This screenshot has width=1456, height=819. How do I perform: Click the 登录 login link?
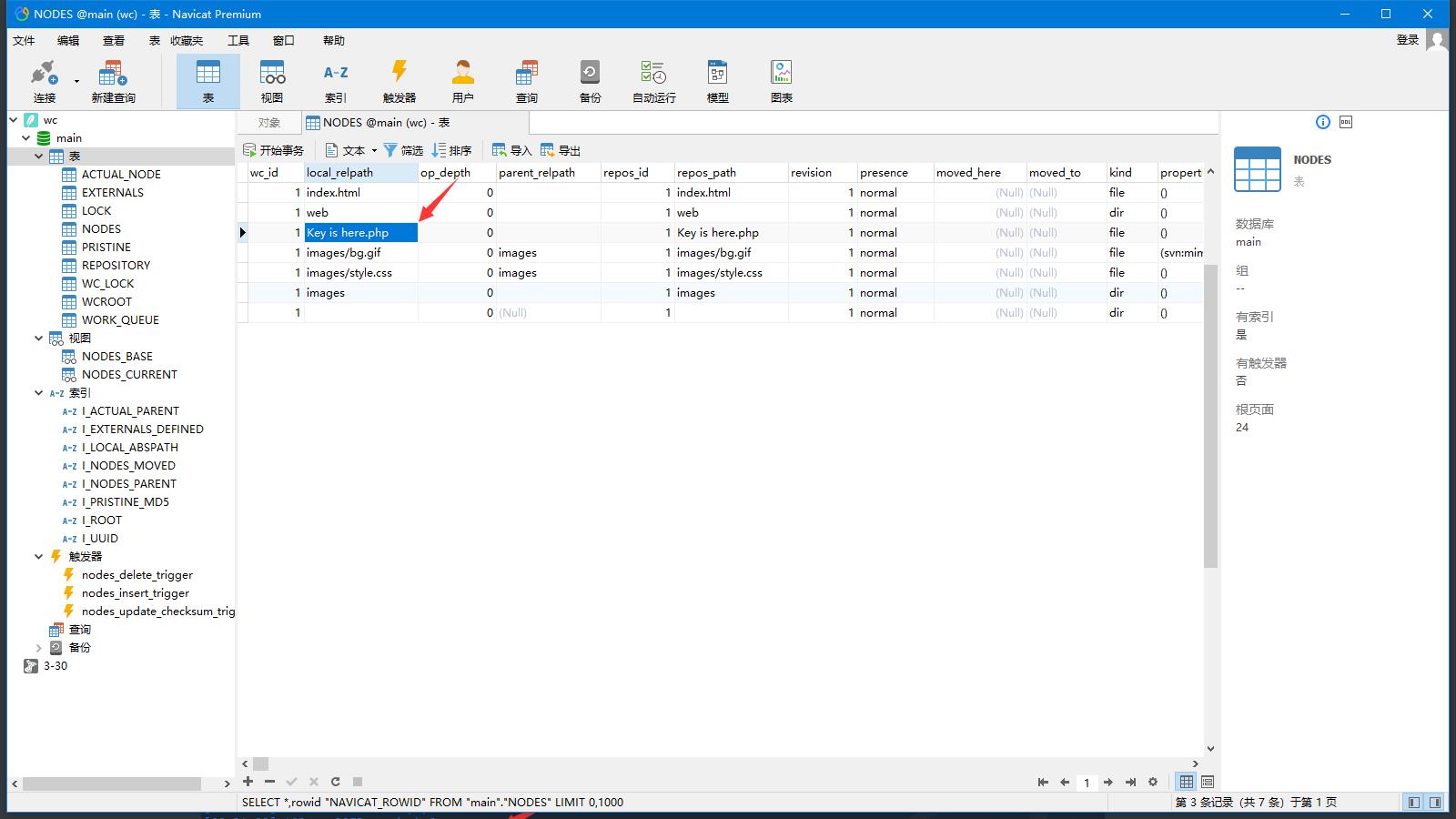pos(1408,39)
